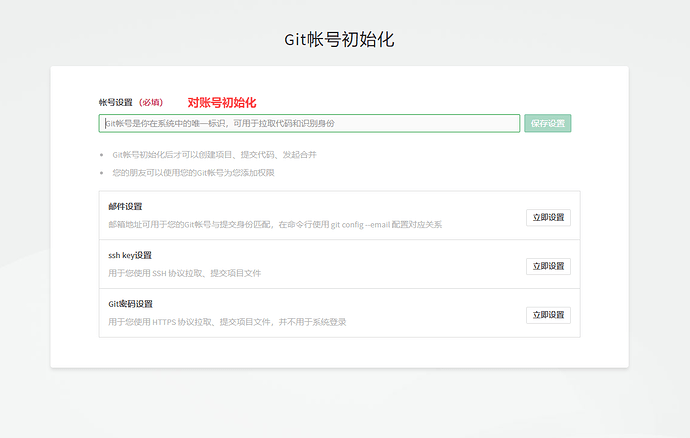Screen dimensions: 690x438
Task: Focus the Git帐号 input field
Action: point(309,123)
